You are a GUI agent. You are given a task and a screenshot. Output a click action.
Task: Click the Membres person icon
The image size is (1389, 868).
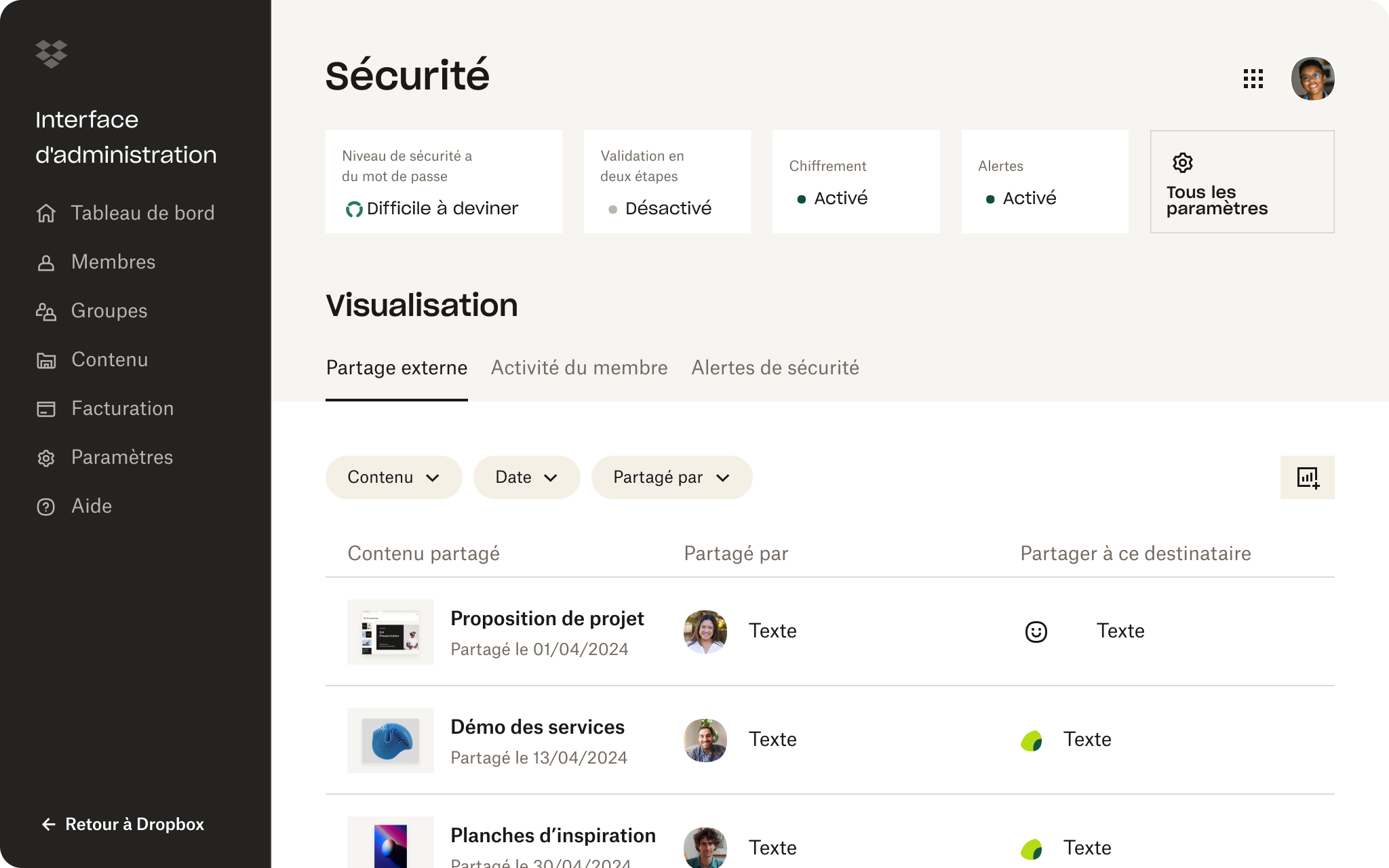click(x=46, y=262)
